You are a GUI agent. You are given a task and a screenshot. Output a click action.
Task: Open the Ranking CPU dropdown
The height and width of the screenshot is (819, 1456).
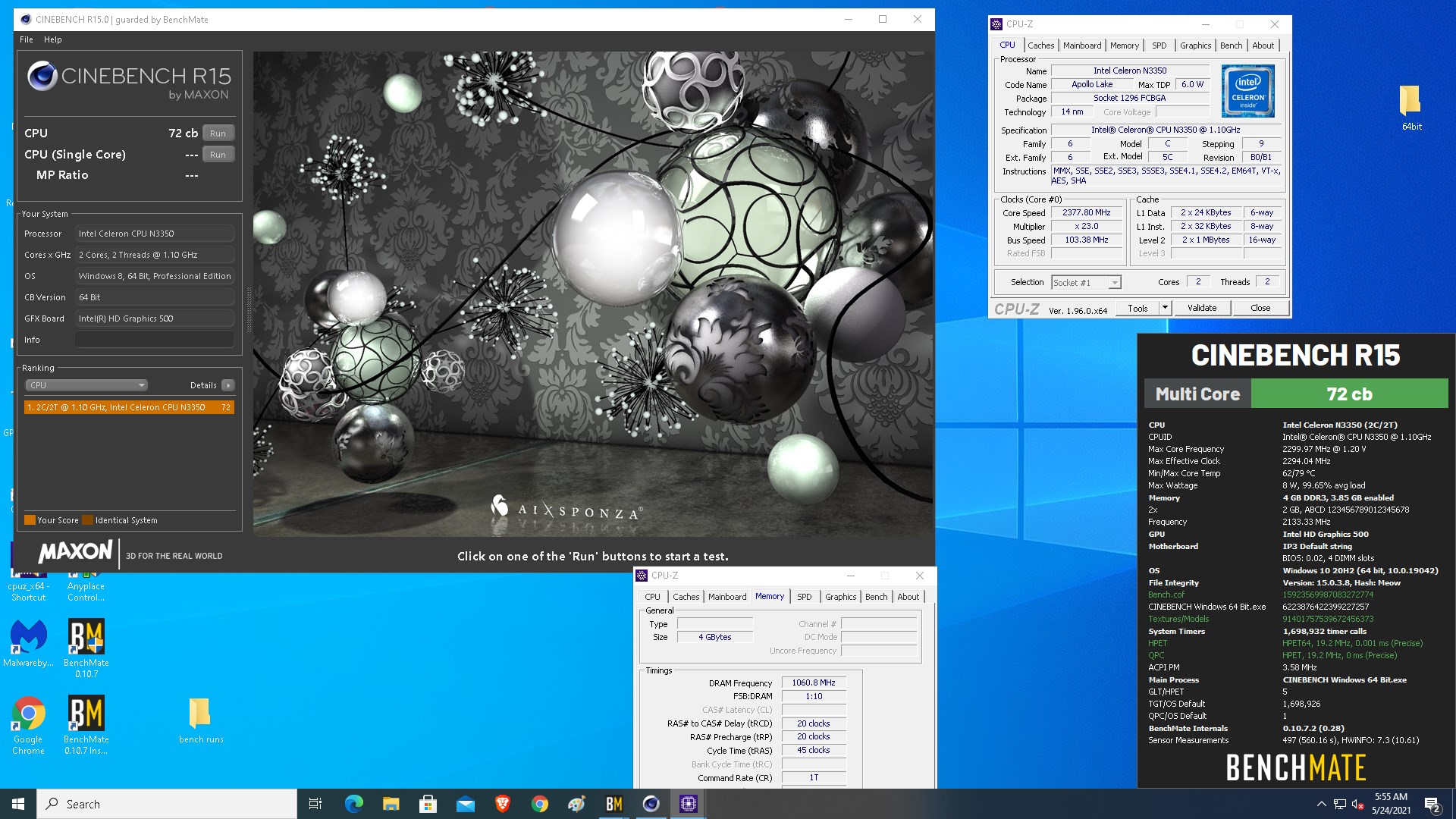[86, 385]
